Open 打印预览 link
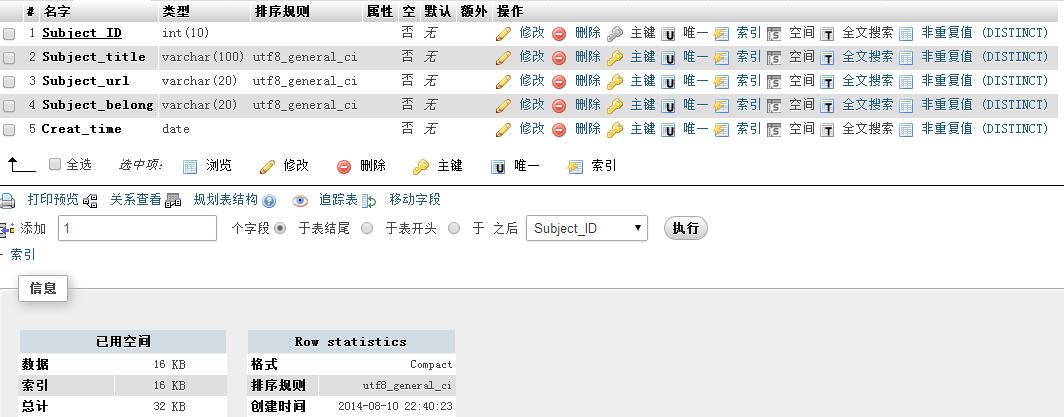This screenshot has height=417, width=1064. coord(53,199)
